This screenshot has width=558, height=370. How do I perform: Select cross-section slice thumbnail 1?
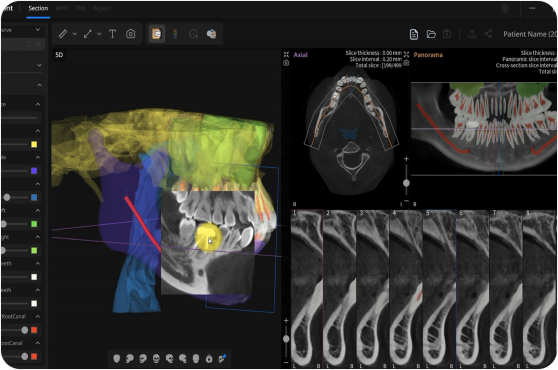[x=307, y=289]
